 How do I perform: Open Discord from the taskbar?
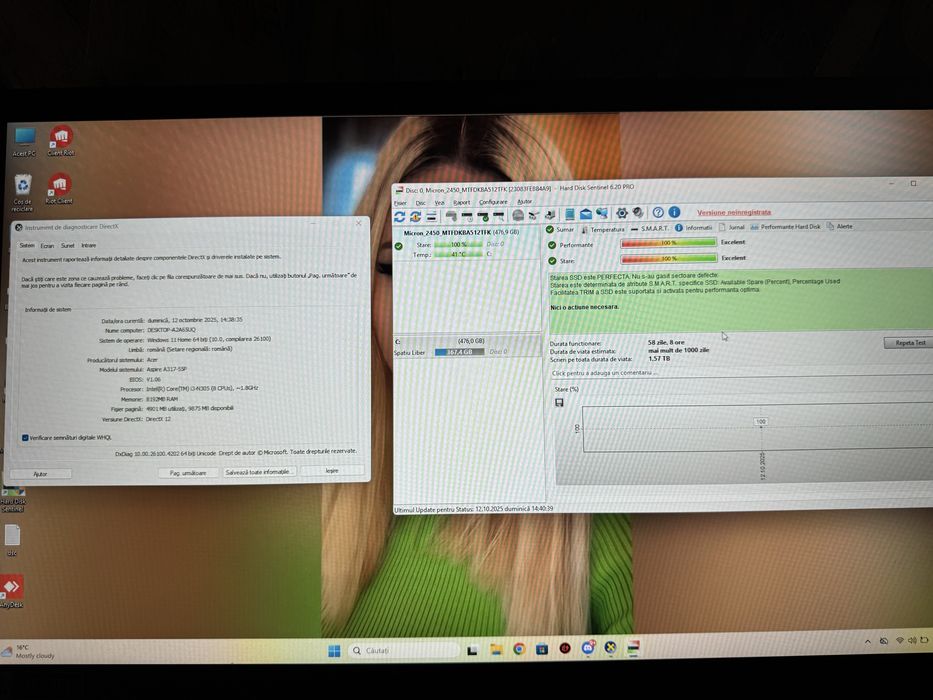tap(588, 648)
